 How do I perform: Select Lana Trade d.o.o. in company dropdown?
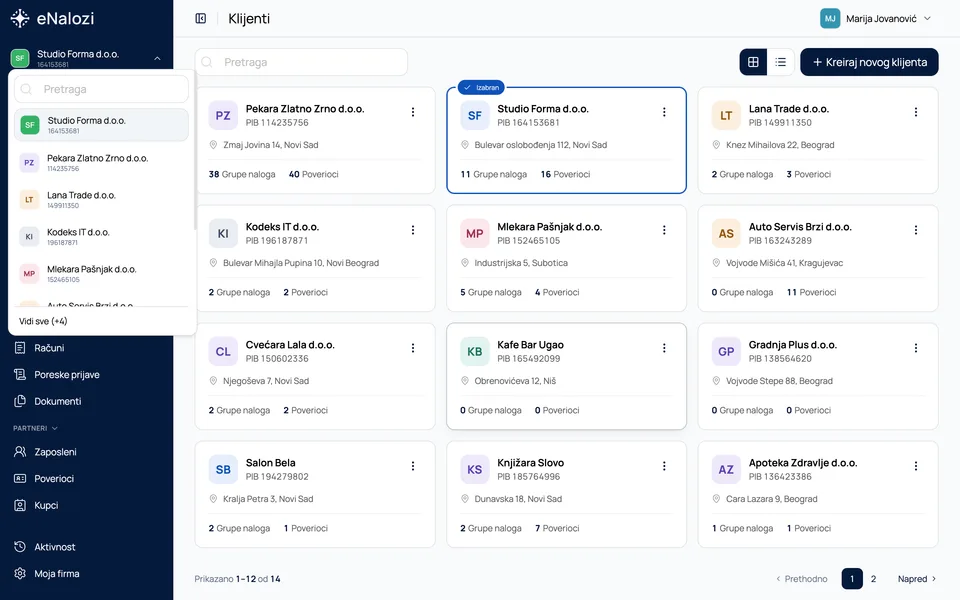coord(101,200)
